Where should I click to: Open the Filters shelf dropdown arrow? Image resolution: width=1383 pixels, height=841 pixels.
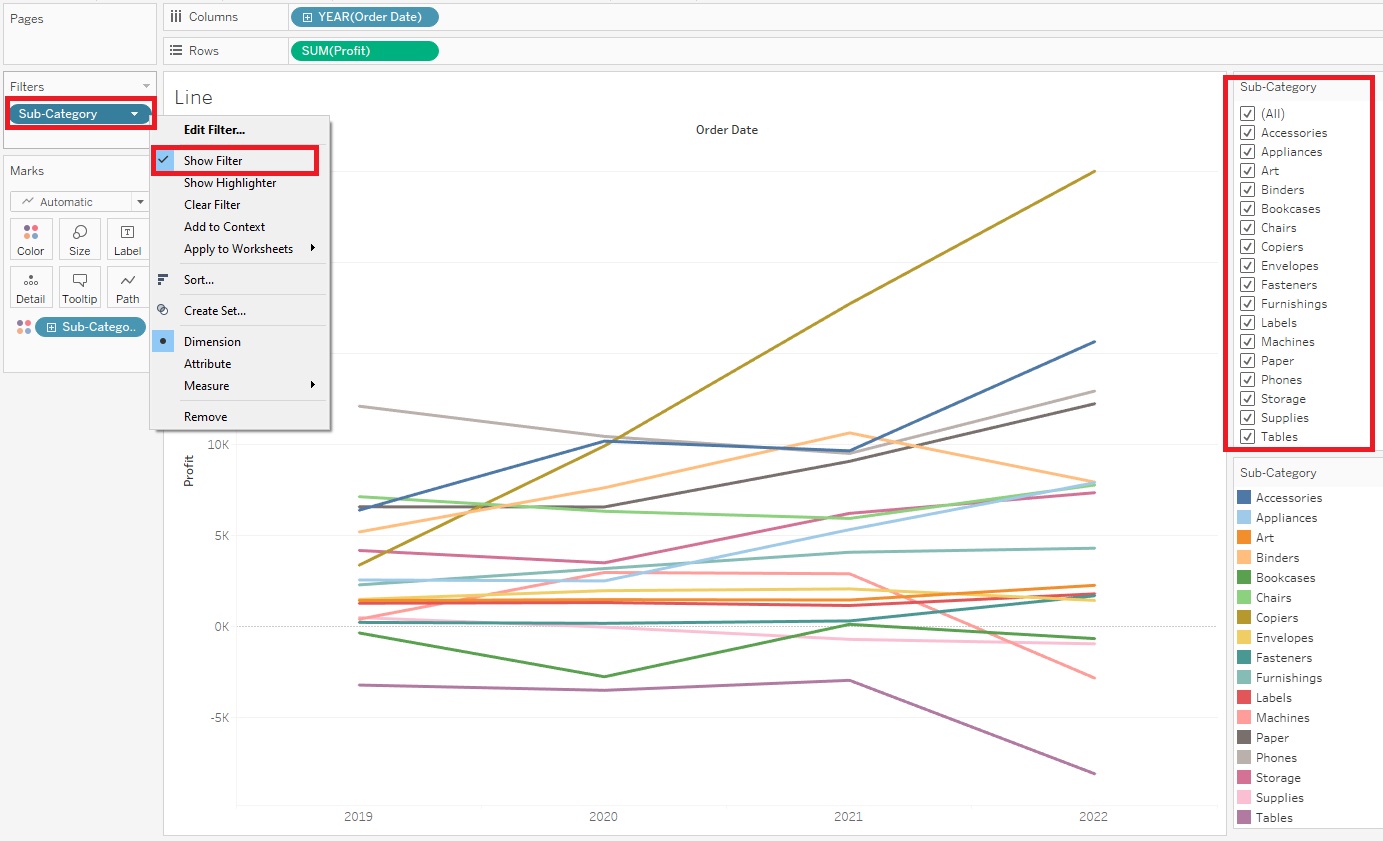point(147,87)
